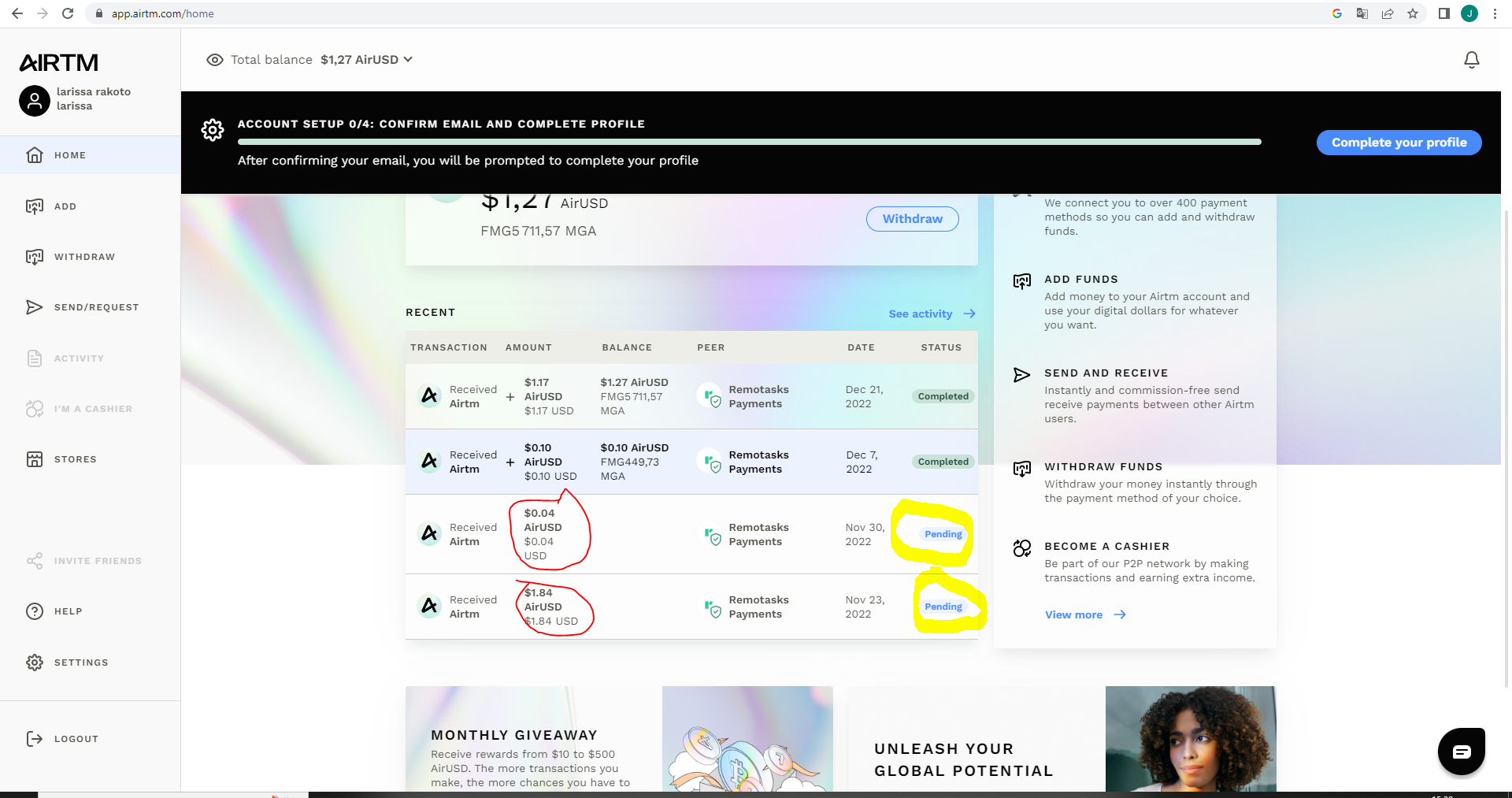Toggle total balance visibility eye

pos(214,60)
